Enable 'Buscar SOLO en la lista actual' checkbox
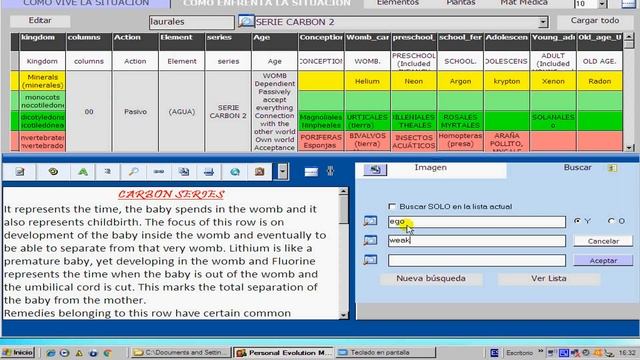The width and height of the screenshot is (640, 360). (392, 206)
